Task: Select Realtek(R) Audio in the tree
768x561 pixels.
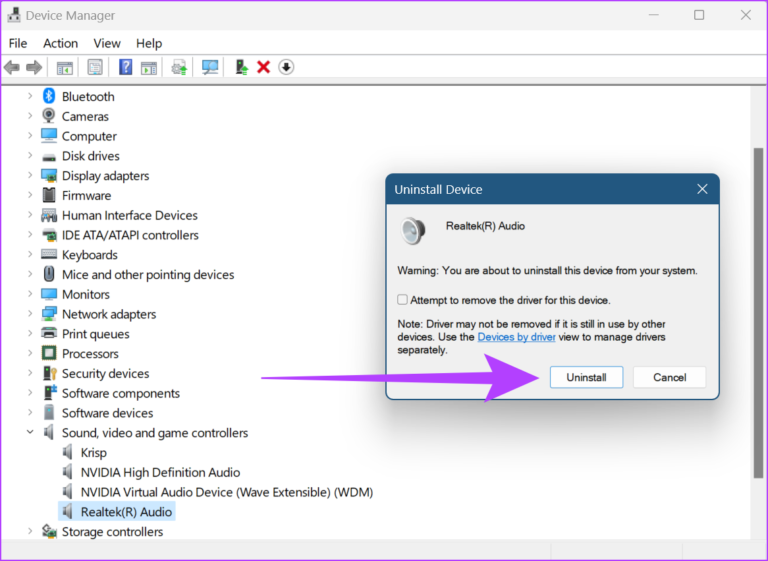Action: coord(126,512)
